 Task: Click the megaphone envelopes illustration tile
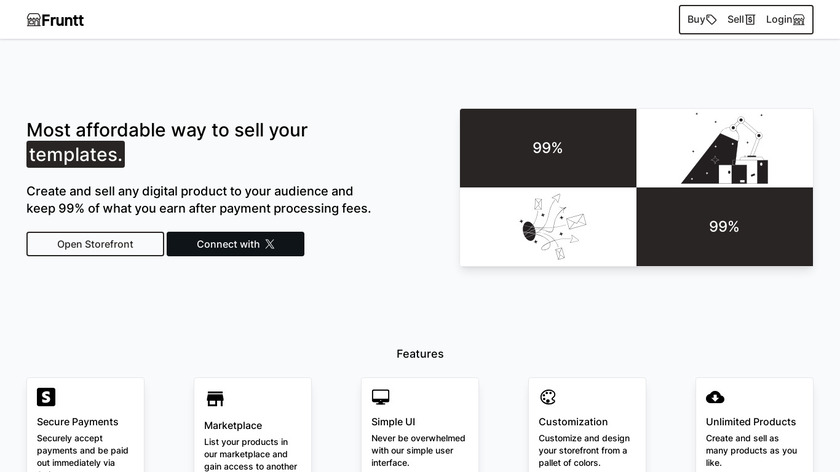click(548, 227)
